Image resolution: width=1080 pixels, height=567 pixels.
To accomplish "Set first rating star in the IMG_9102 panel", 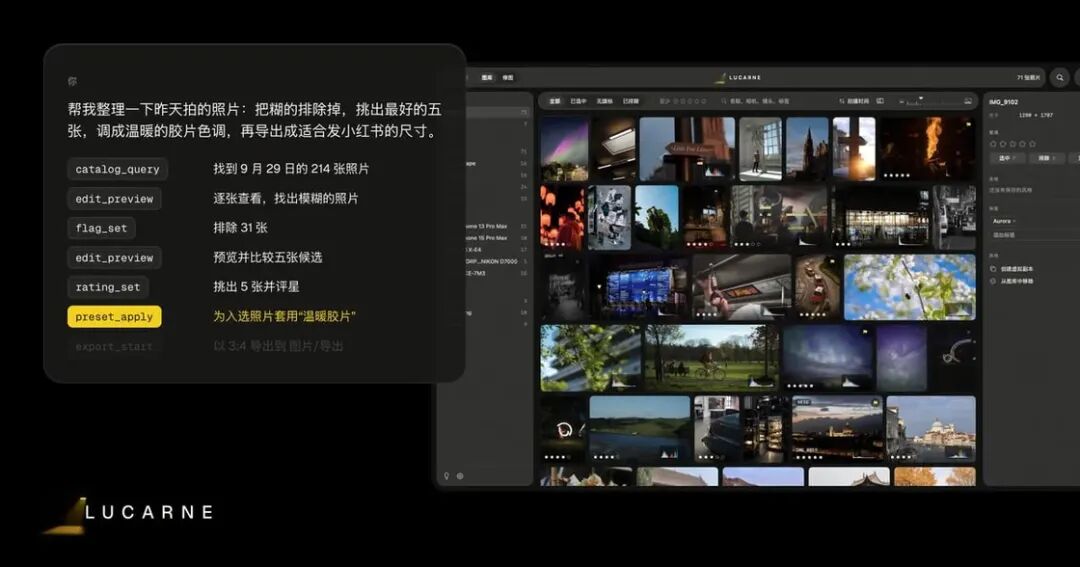I will tap(993, 144).
